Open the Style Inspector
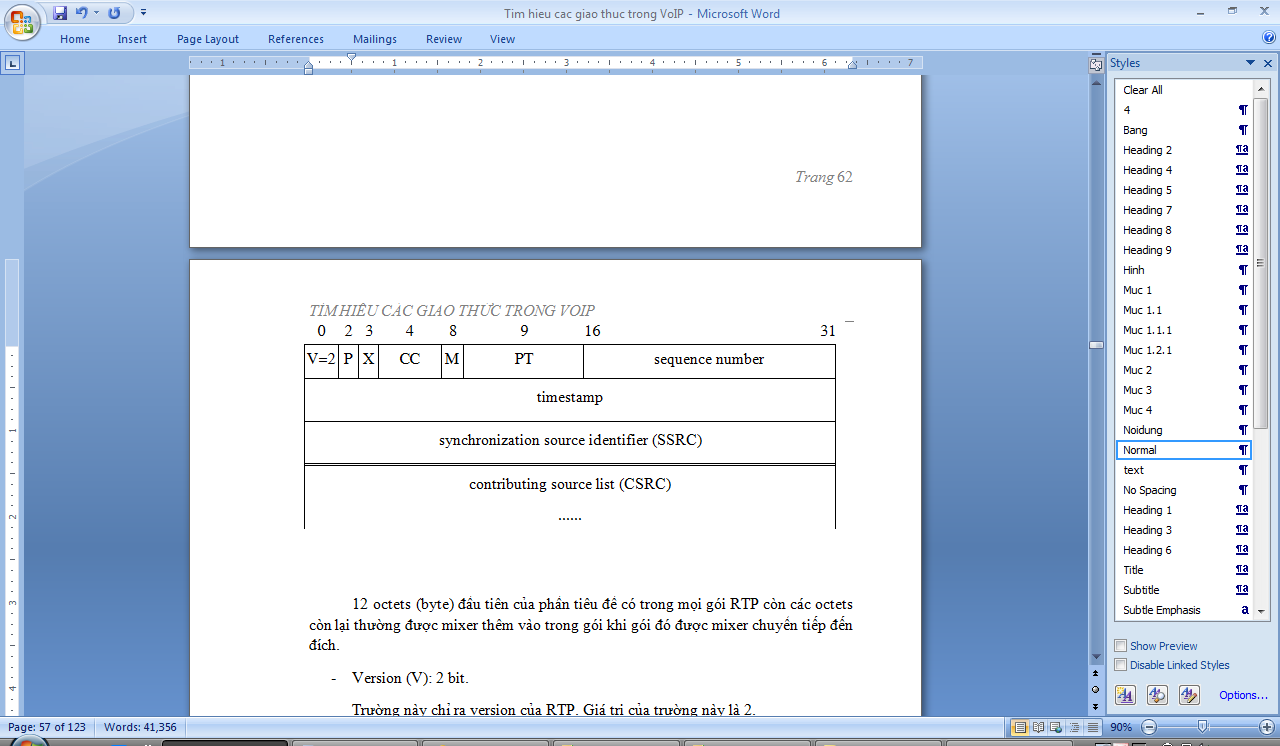 pos(1157,695)
